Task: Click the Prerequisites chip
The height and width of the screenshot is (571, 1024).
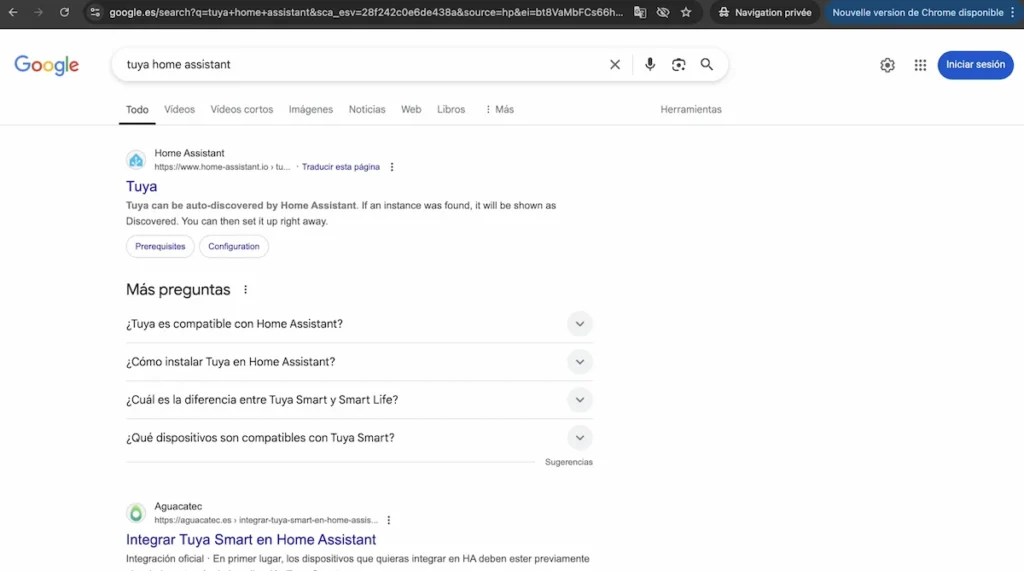Action: click(x=160, y=246)
